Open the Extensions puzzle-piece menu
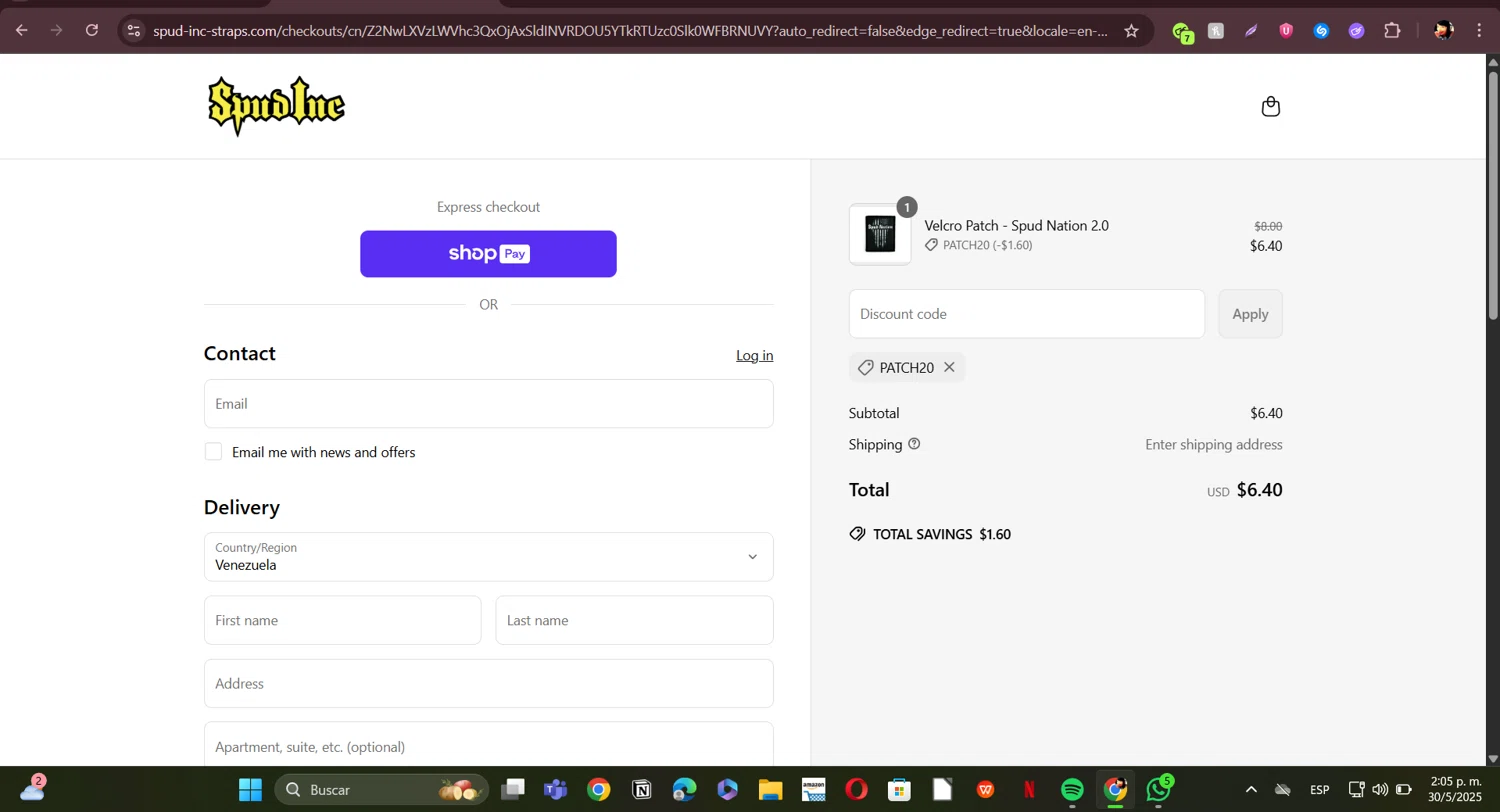Viewport: 1500px width, 812px height. click(x=1392, y=31)
